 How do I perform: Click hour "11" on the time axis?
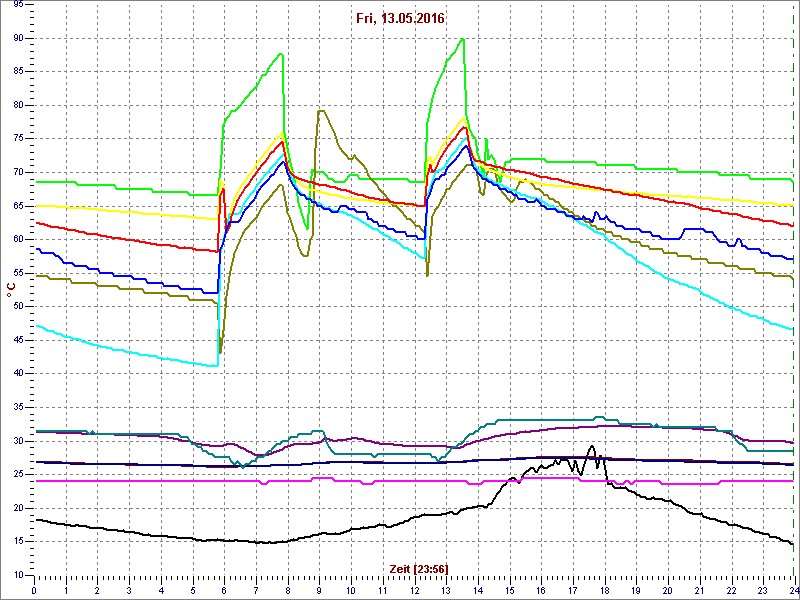tap(383, 592)
